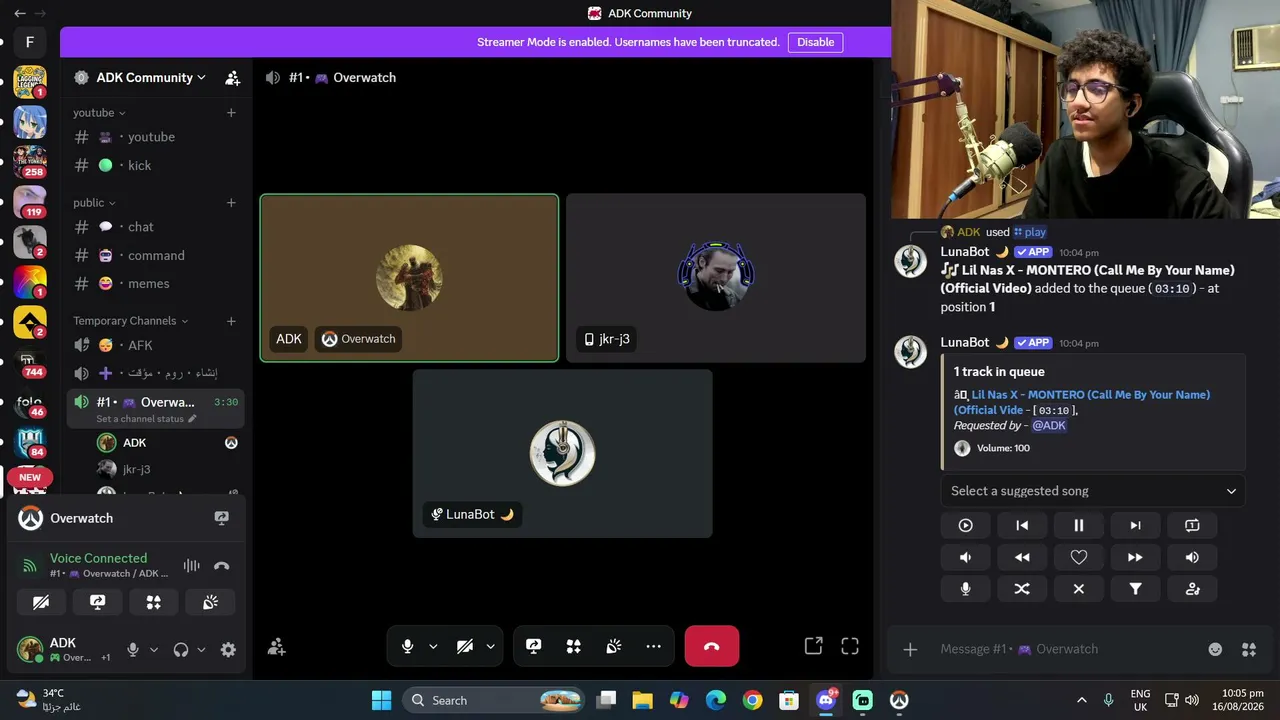Viewport: 1280px width, 720px height.
Task: Rewind the LunaBot track
Action: 1022,557
